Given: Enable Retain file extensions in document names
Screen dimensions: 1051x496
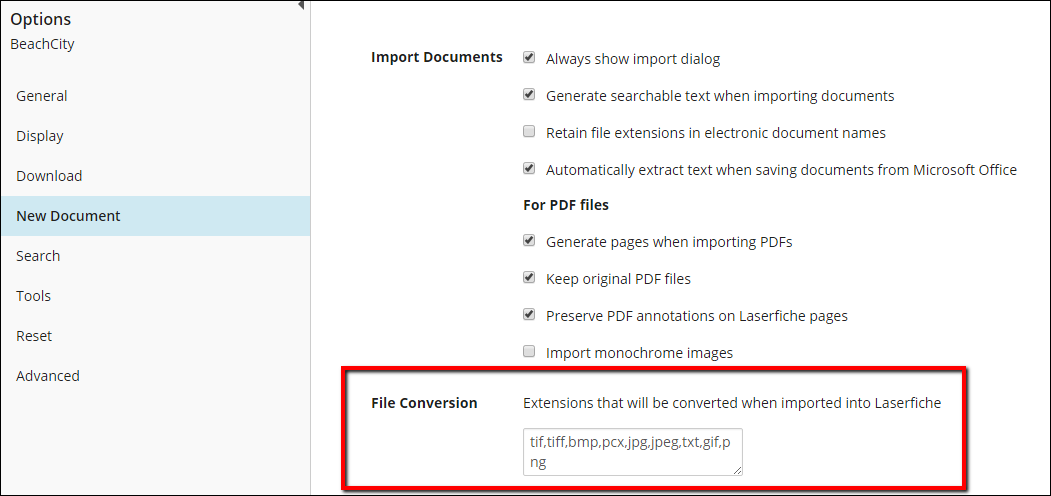Looking at the screenshot, I should 529,131.
